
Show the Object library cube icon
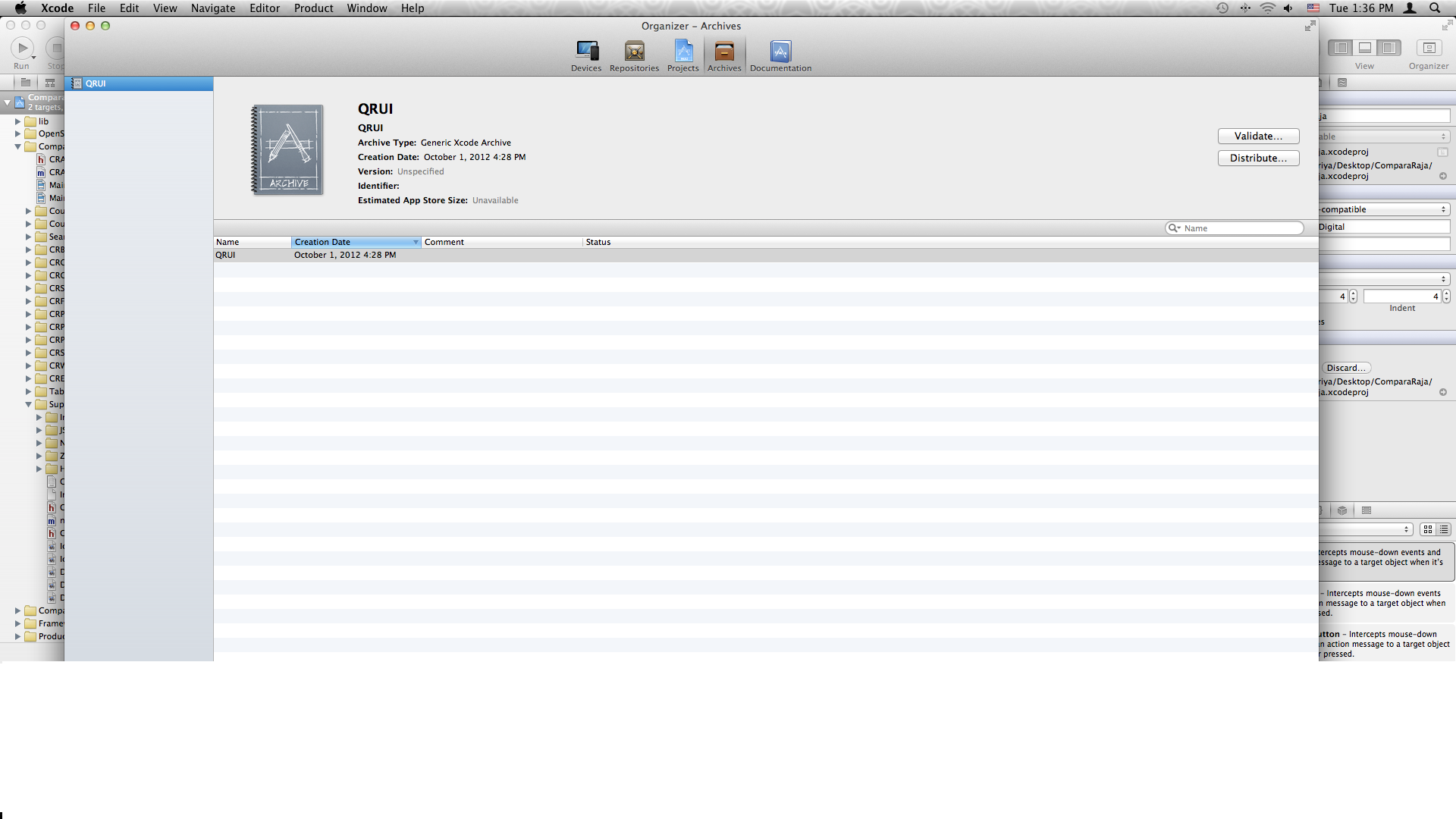1342,510
